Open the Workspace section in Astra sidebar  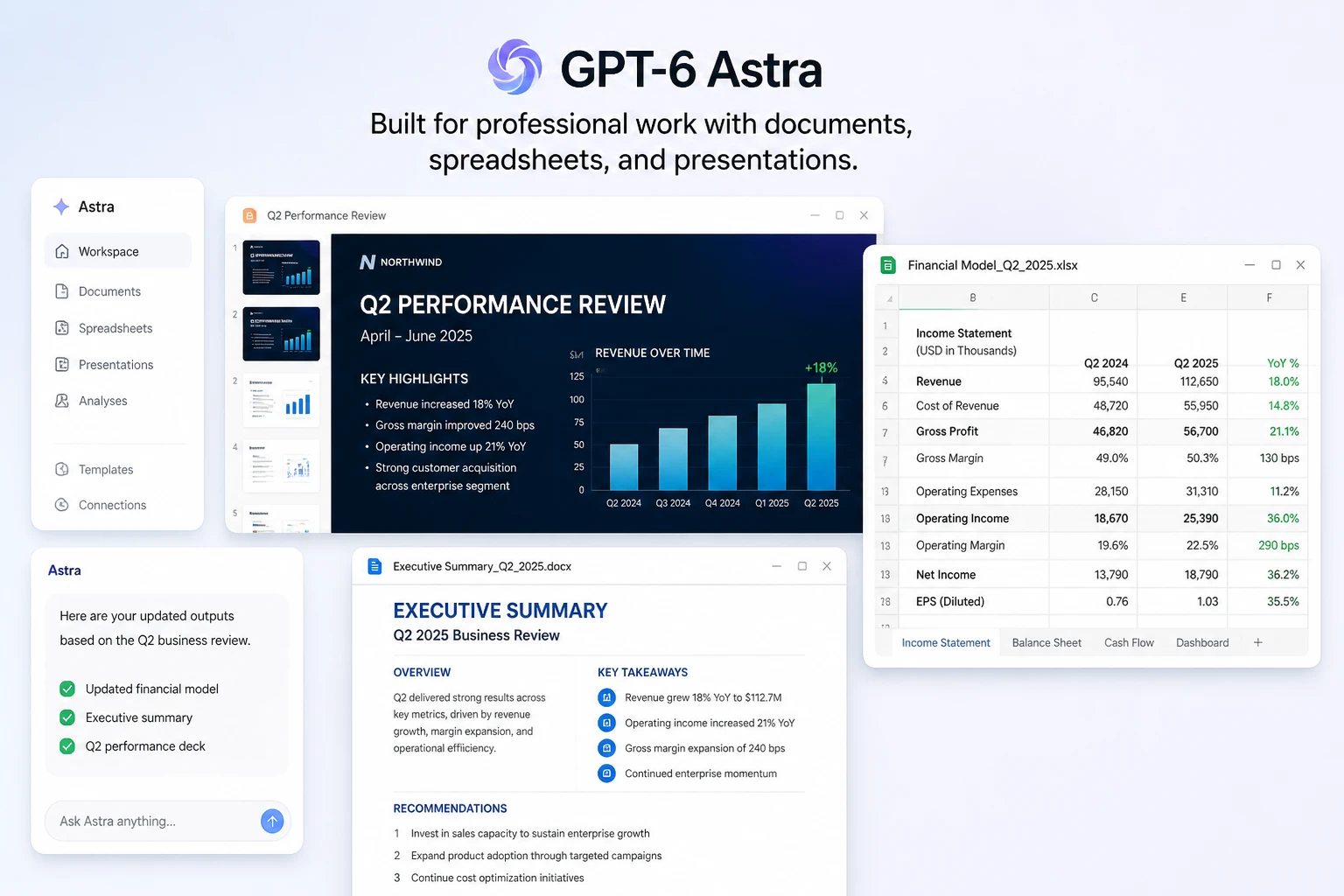[x=117, y=251]
